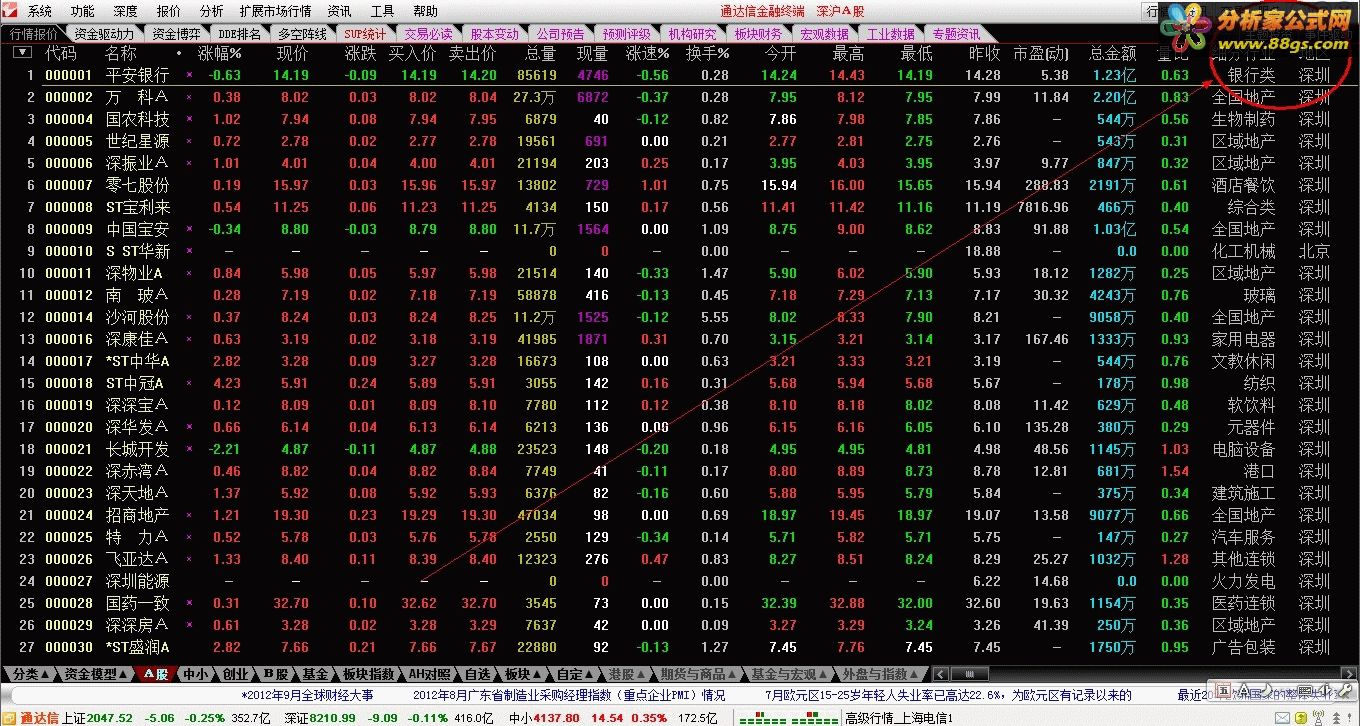Select the AH对照 bottom tab

point(429,674)
